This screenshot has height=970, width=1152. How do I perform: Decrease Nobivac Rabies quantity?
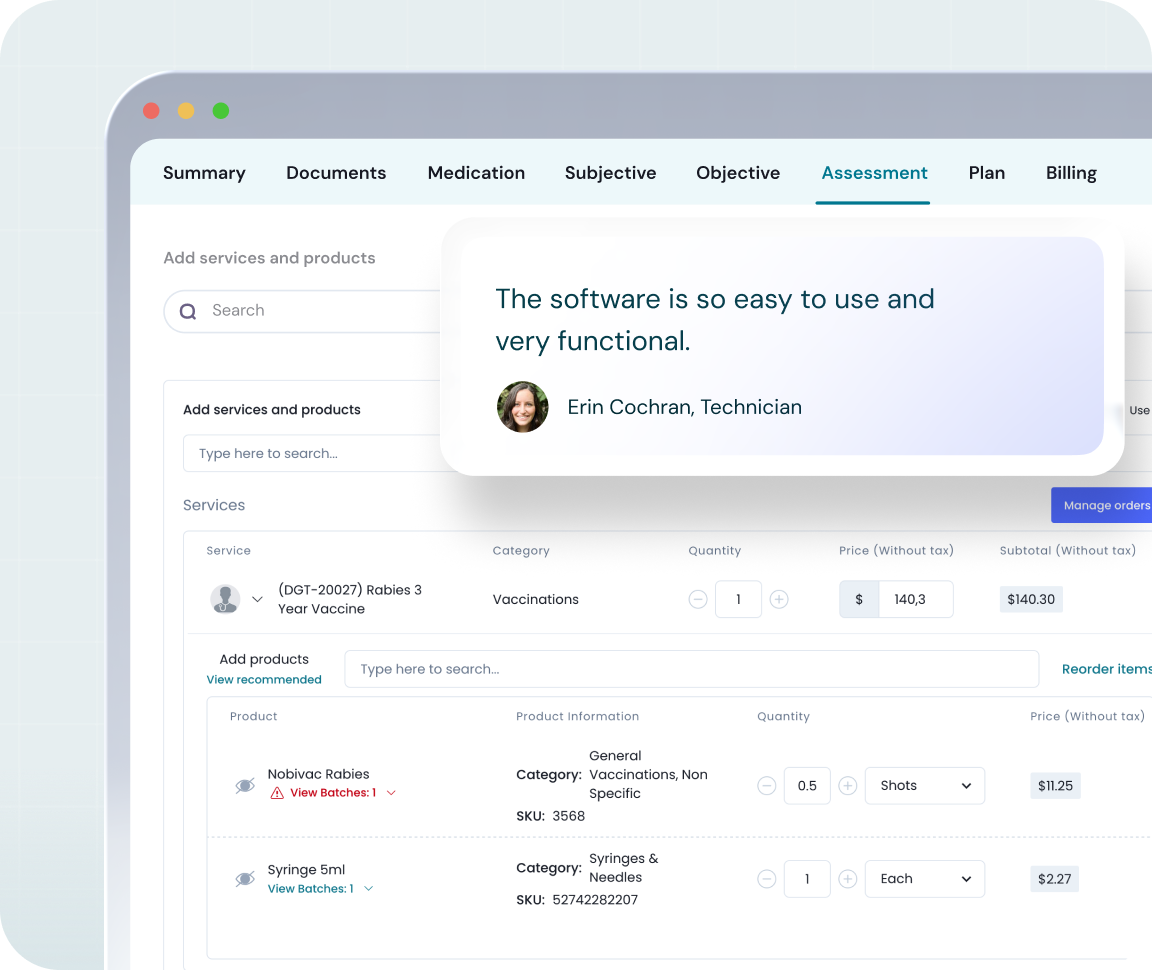click(766, 786)
